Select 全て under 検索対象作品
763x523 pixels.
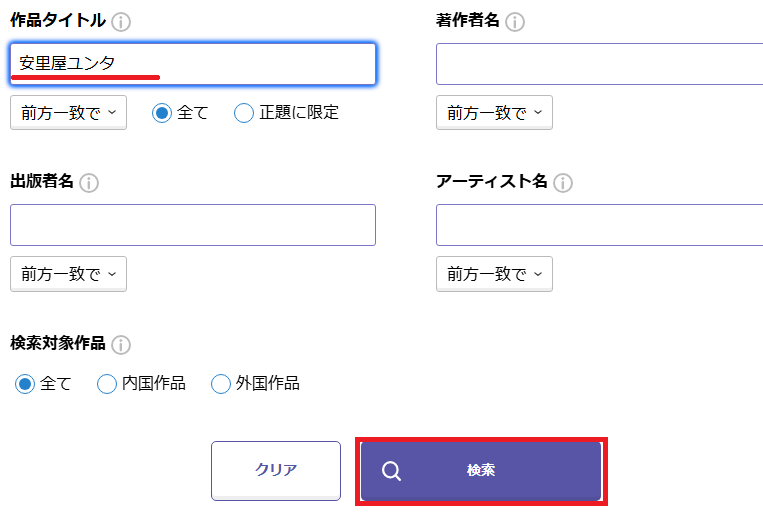click(x=25, y=384)
